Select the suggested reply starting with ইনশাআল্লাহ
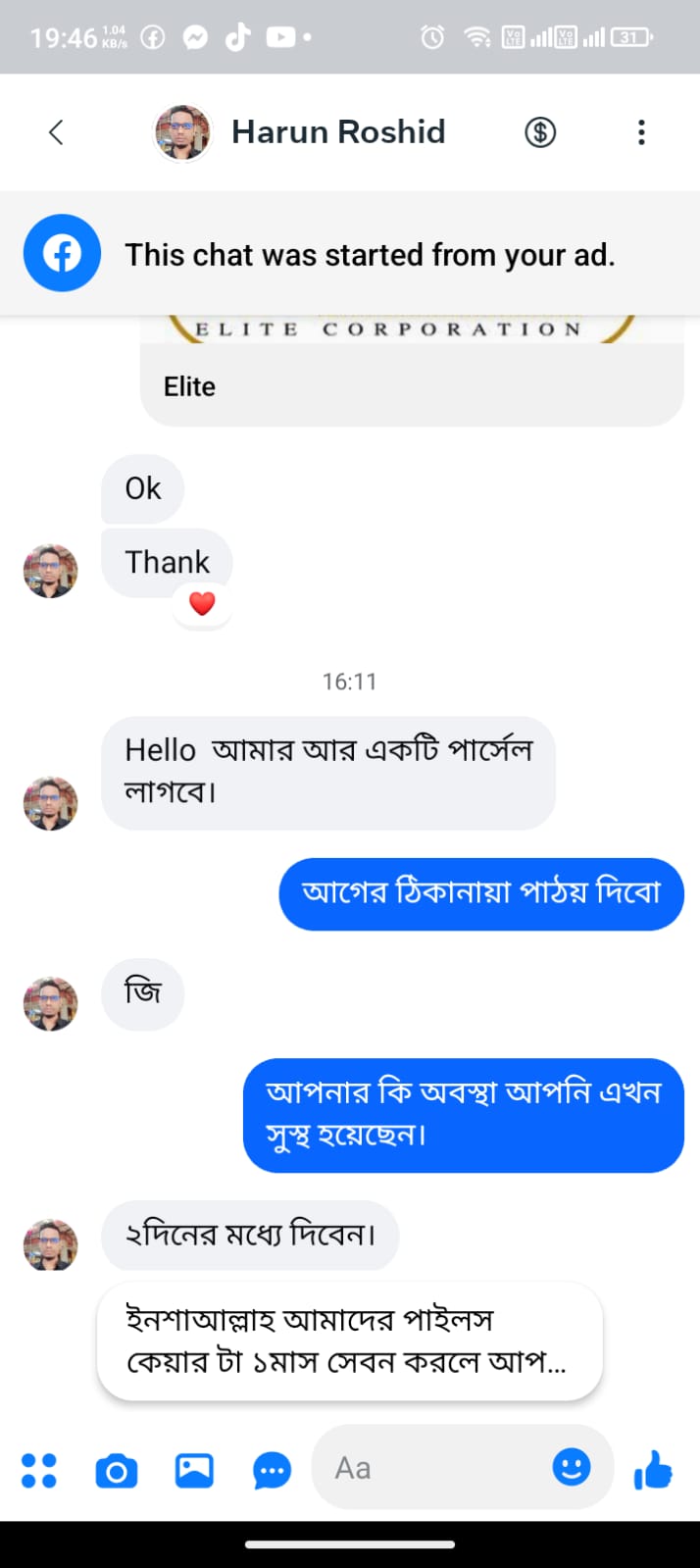 click(x=349, y=1340)
